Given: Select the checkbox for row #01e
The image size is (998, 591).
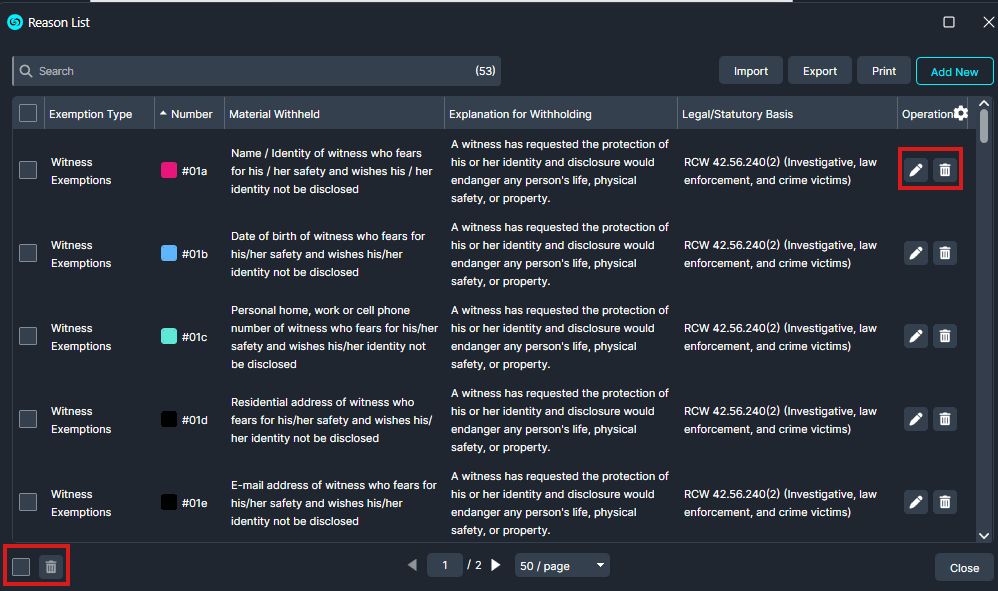Looking at the screenshot, I should click(x=28, y=502).
